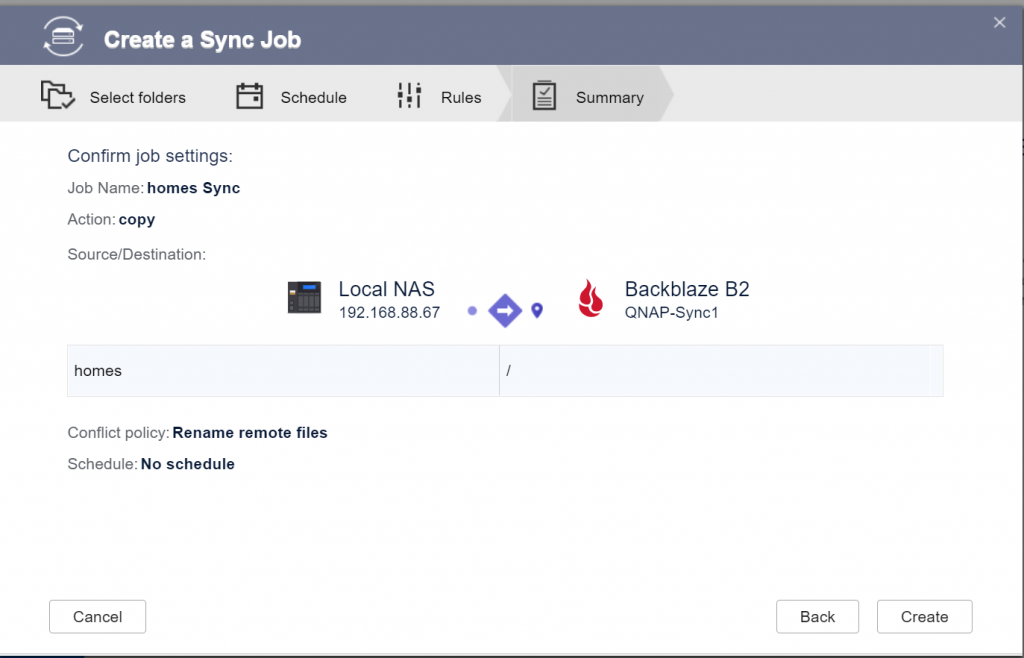This screenshot has width=1024, height=658.
Task: Click the source dot indicator icon
Action: pyautogui.click(x=472, y=311)
